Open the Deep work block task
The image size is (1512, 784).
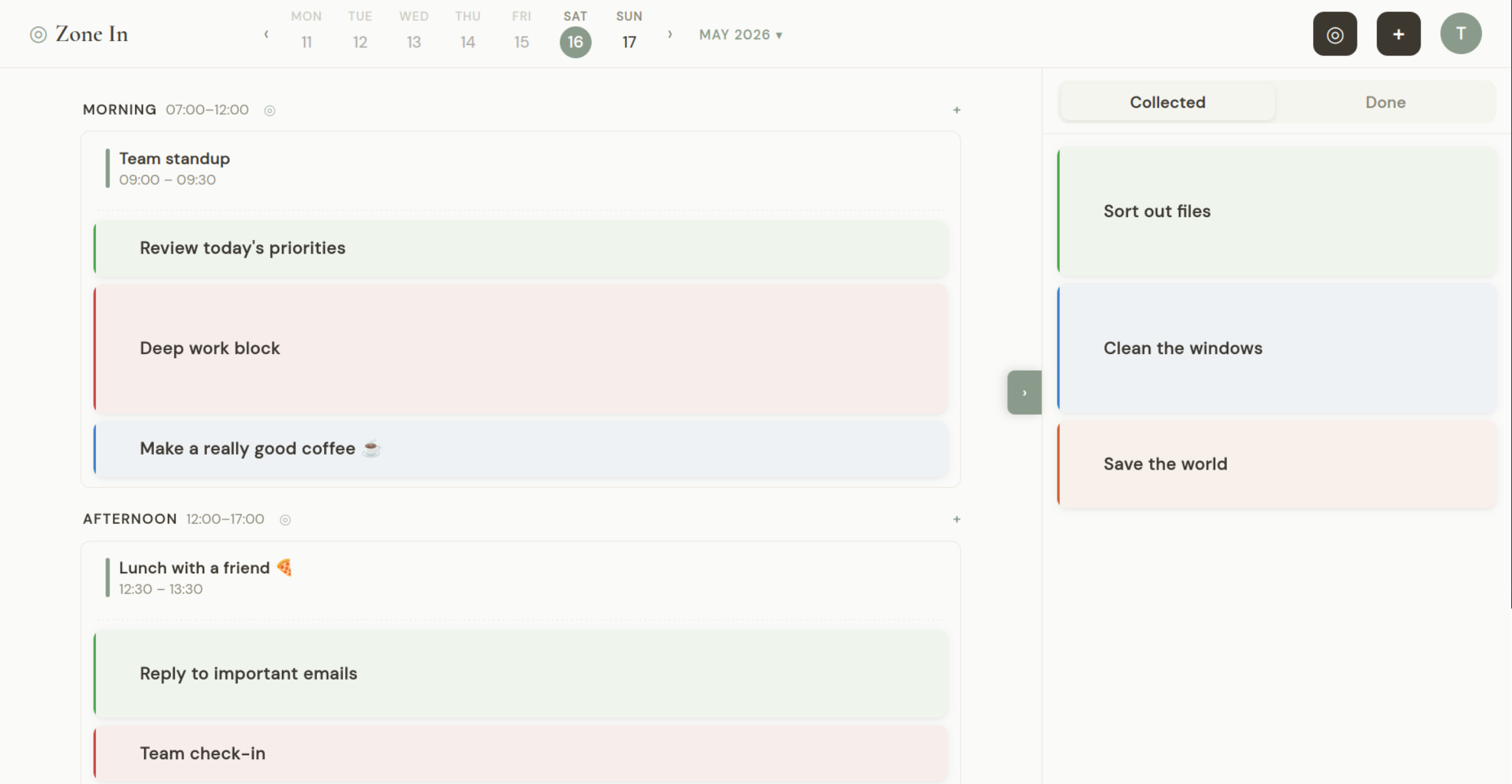coord(521,348)
